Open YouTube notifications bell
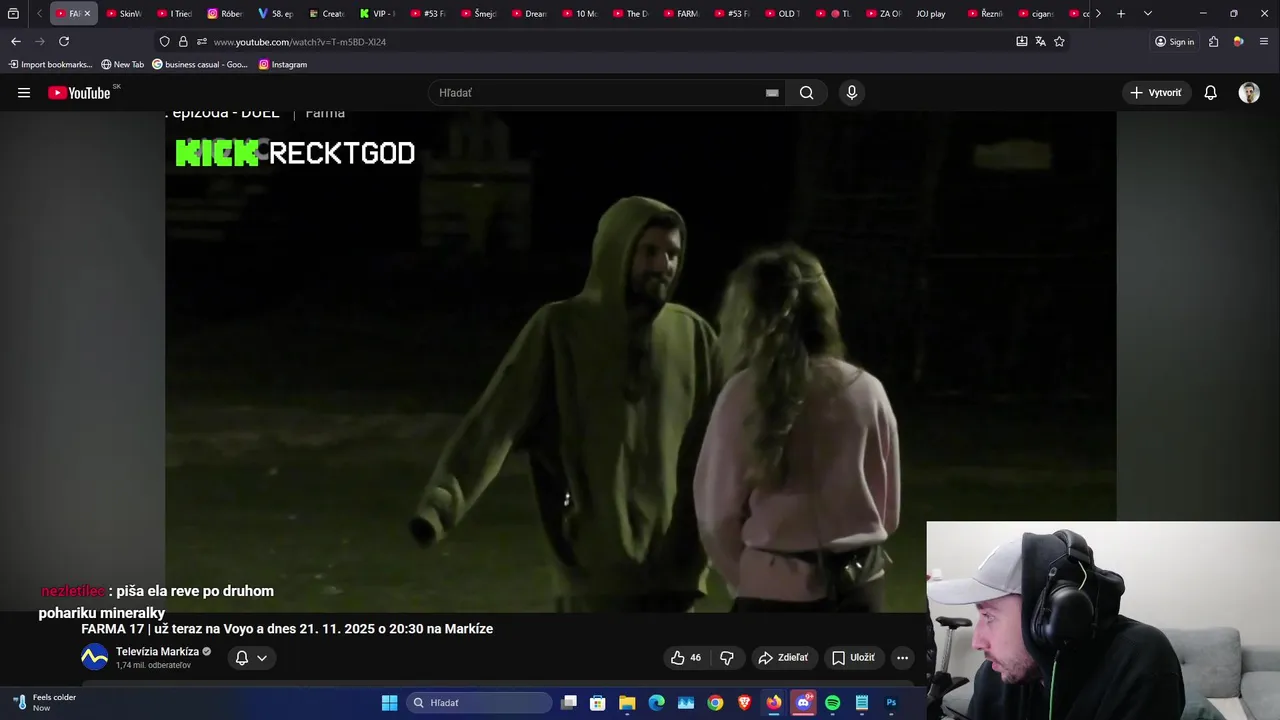This screenshot has height=720, width=1280. point(1210,93)
